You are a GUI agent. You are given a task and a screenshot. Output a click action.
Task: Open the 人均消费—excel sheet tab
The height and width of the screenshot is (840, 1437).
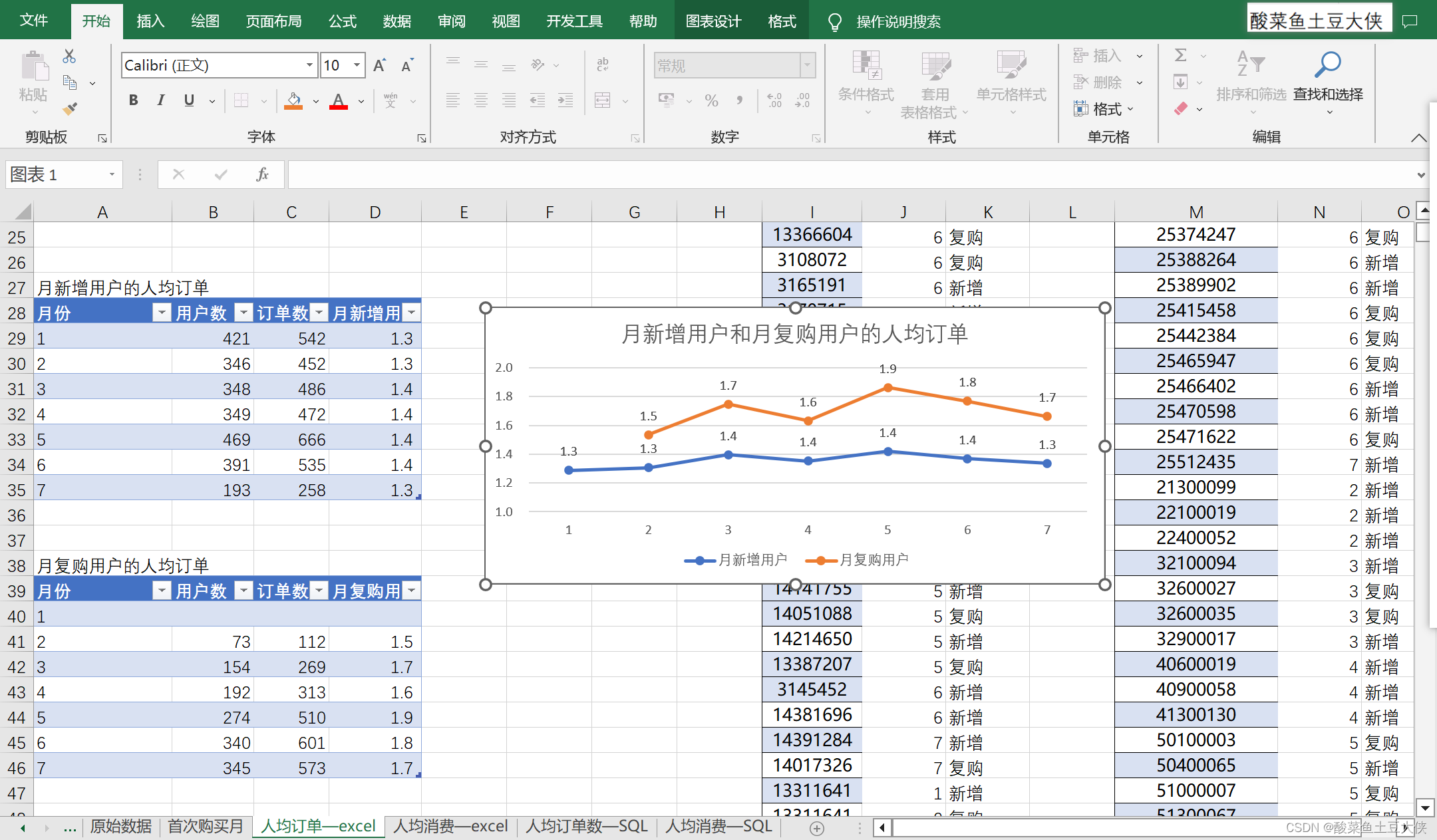coord(450,827)
